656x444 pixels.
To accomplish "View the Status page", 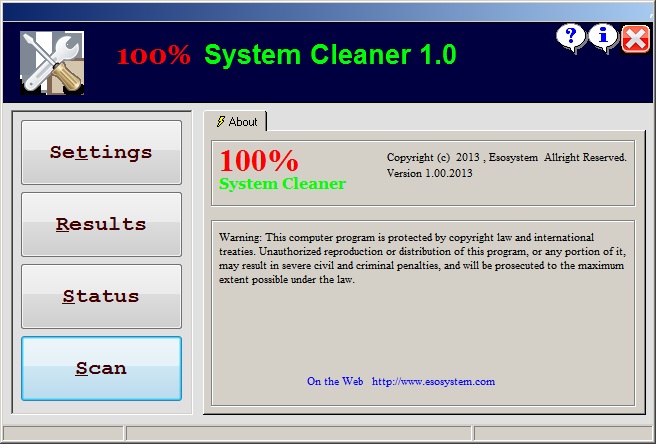I will pos(101,296).
